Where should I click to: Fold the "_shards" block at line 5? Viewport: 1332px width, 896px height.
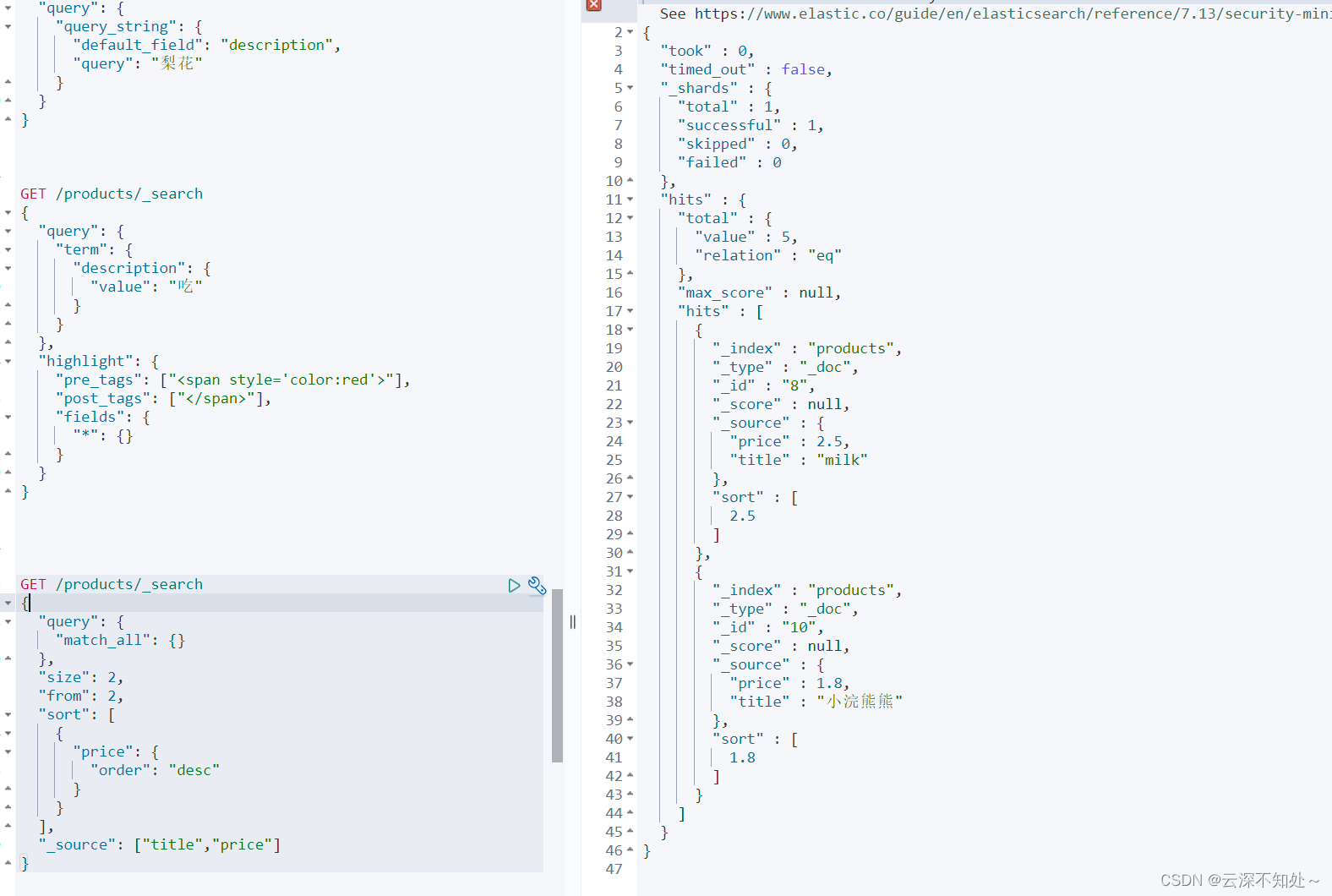(630, 88)
